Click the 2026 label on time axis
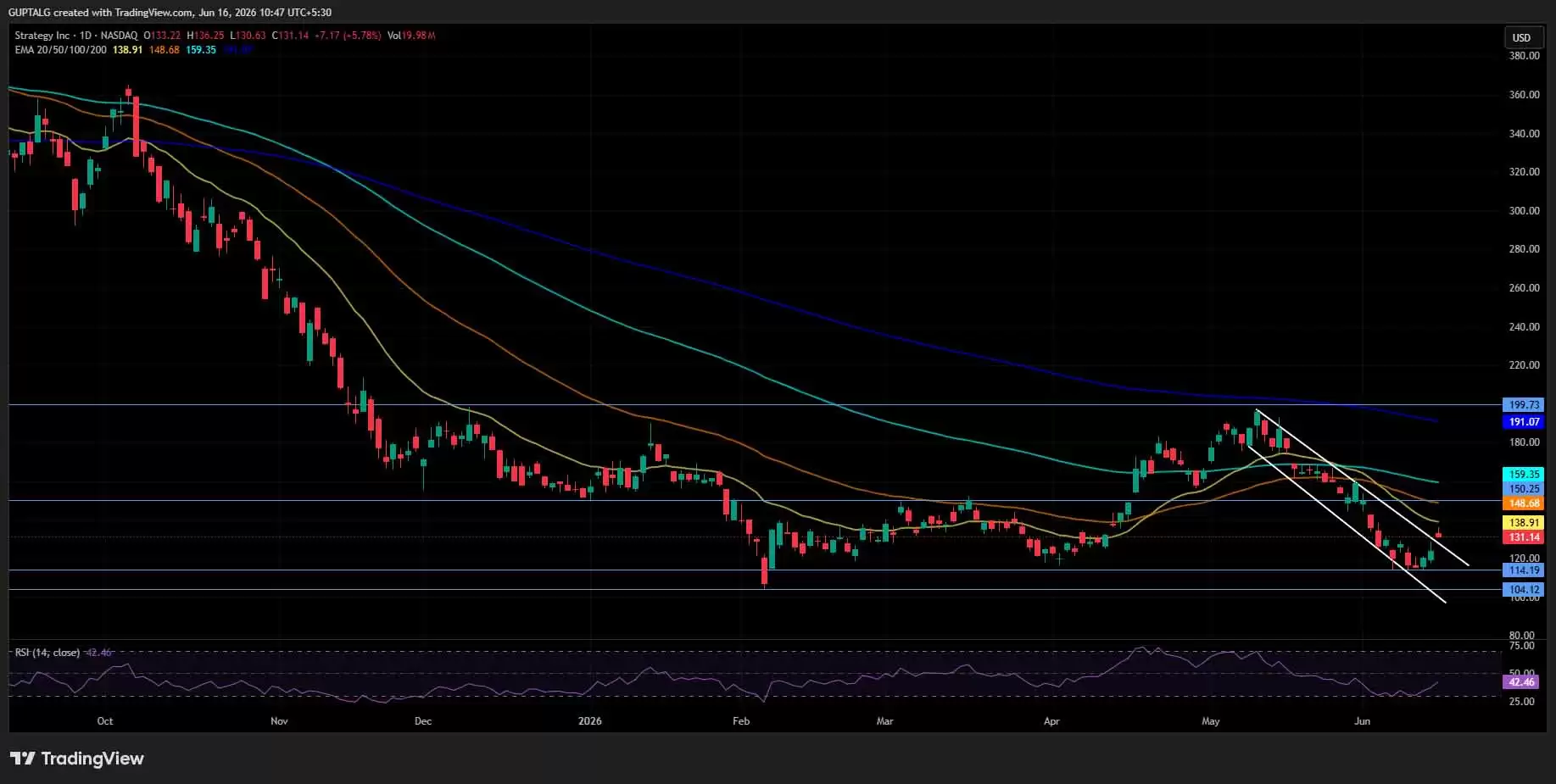The width and height of the screenshot is (1556, 784). [589, 721]
